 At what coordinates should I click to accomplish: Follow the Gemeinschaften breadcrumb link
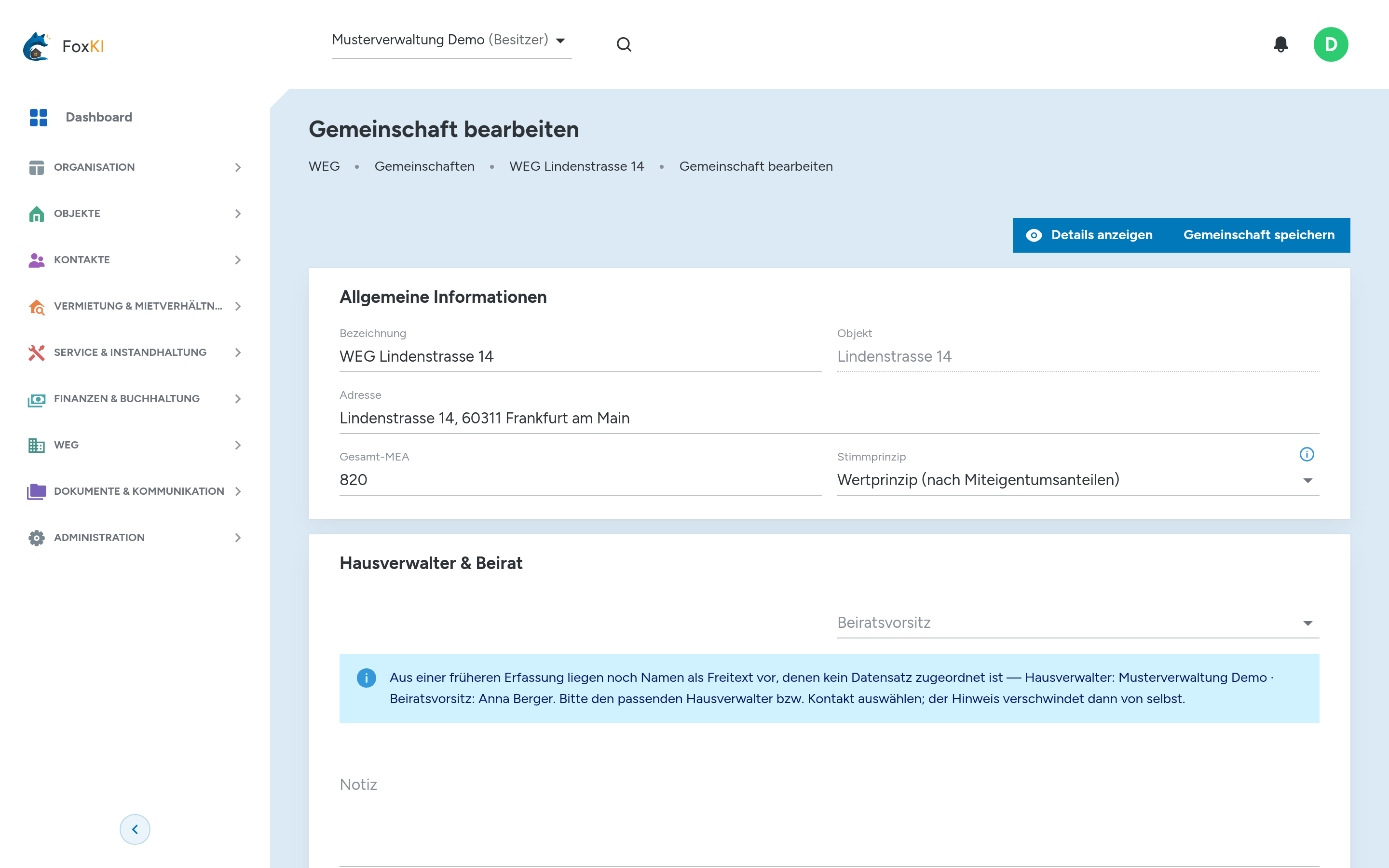pyautogui.click(x=425, y=166)
